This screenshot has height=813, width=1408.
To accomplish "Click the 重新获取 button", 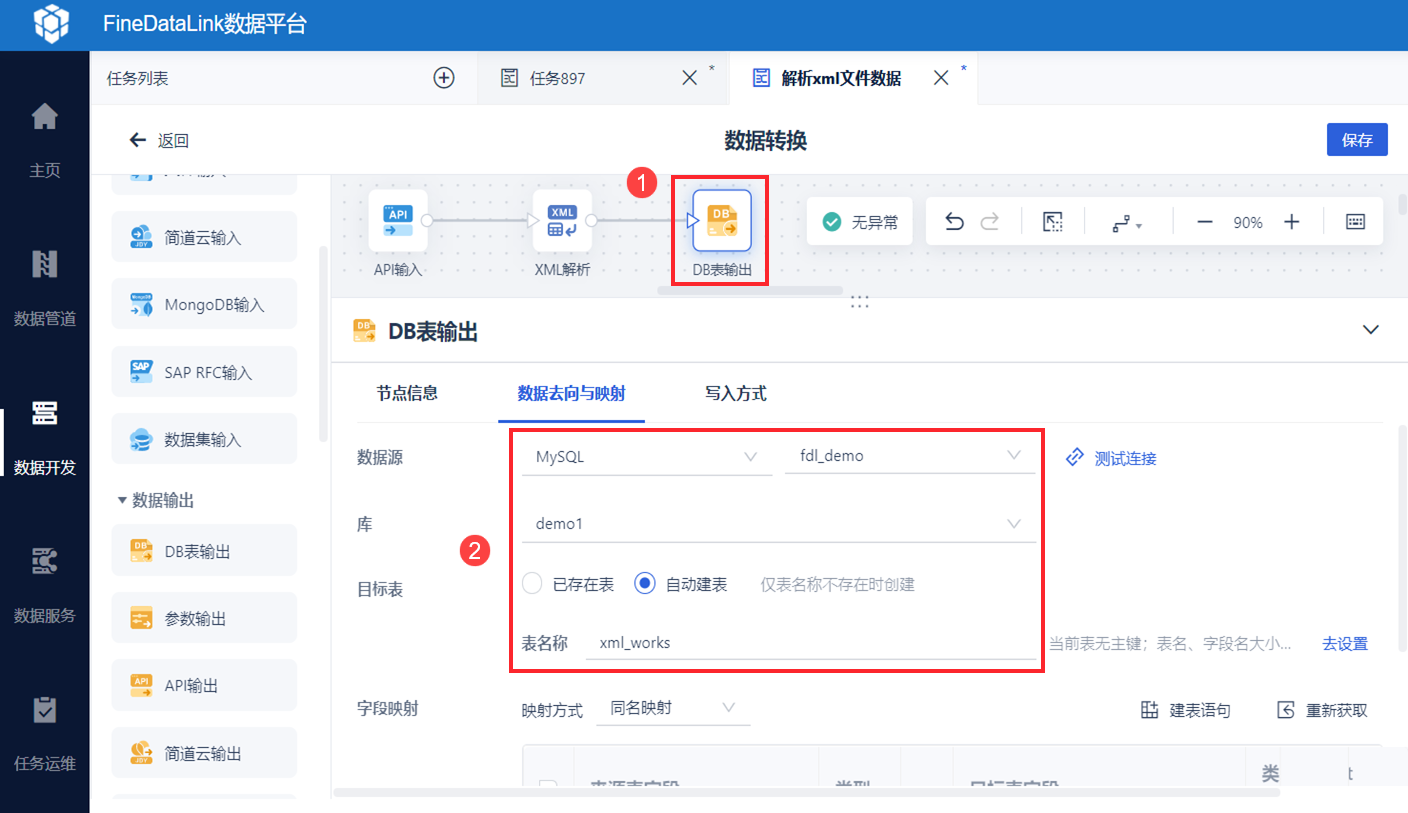I will [1322, 711].
